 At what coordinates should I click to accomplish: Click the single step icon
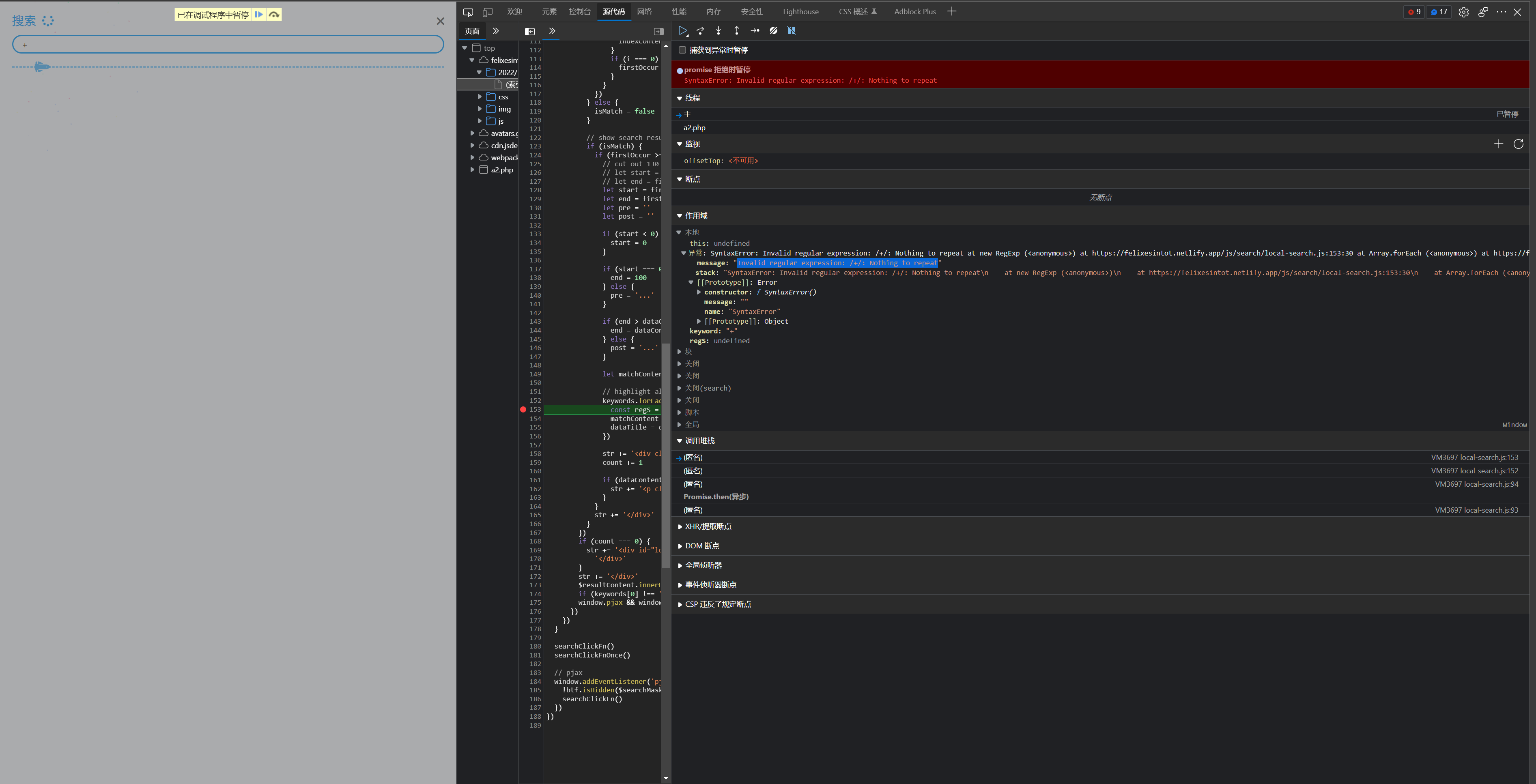click(755, 30)
